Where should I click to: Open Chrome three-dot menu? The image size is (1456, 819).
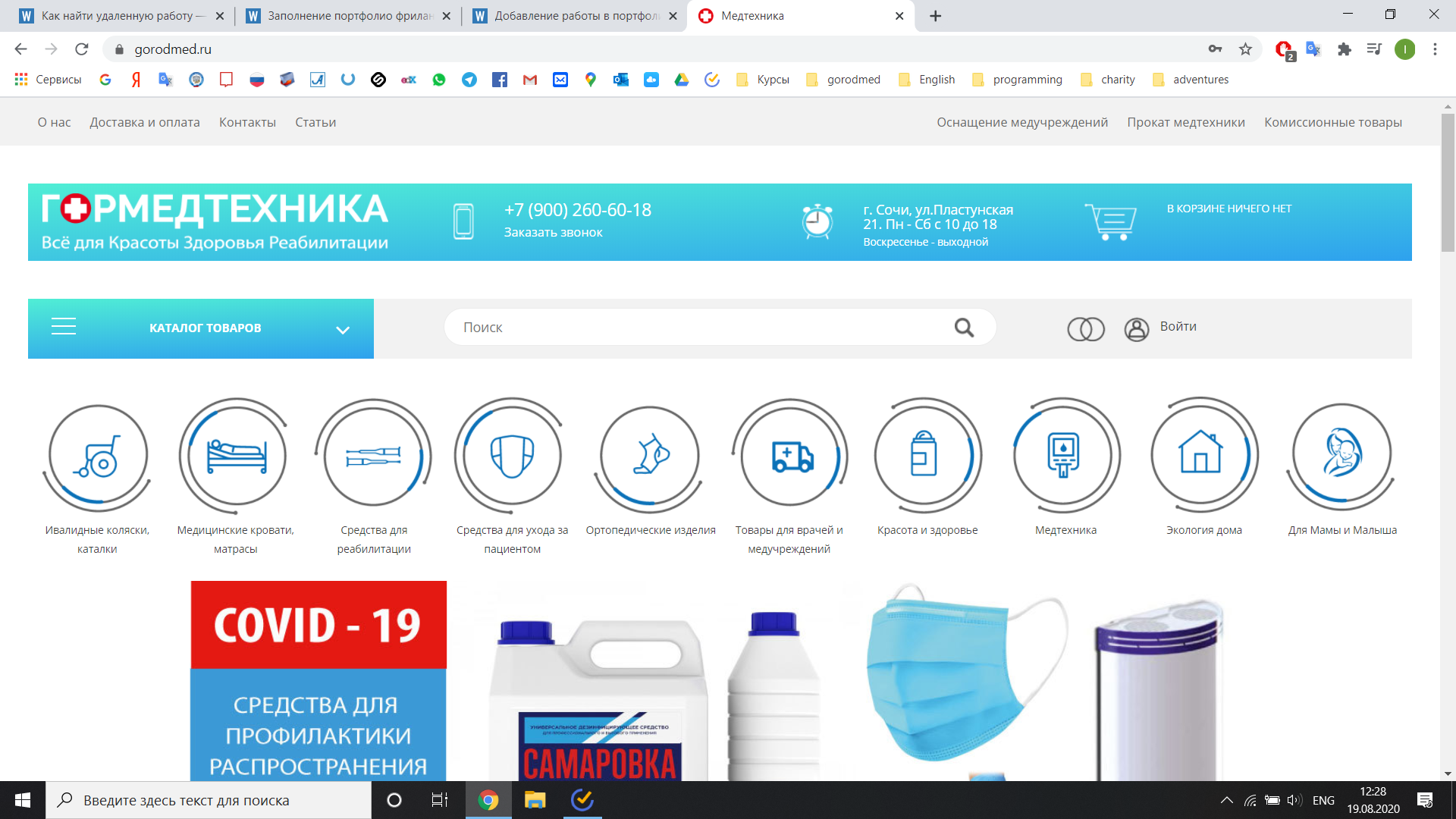tap(1435, 49)
